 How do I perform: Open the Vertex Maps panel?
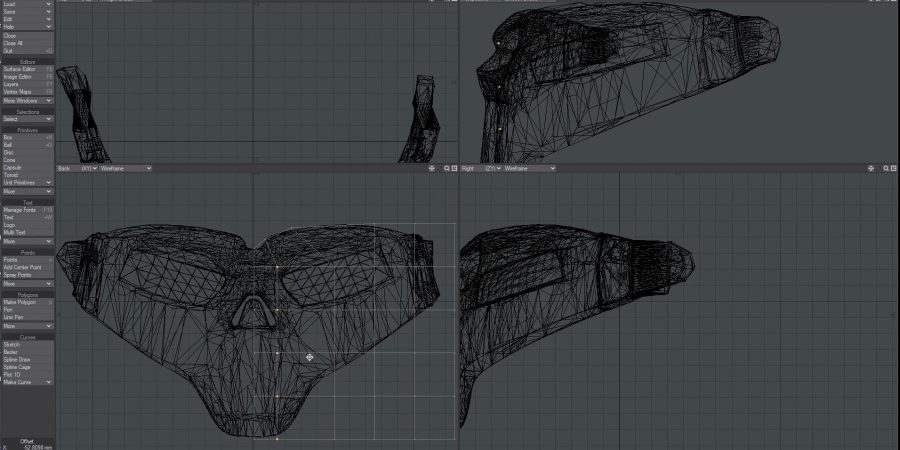[x=27, y=91]
